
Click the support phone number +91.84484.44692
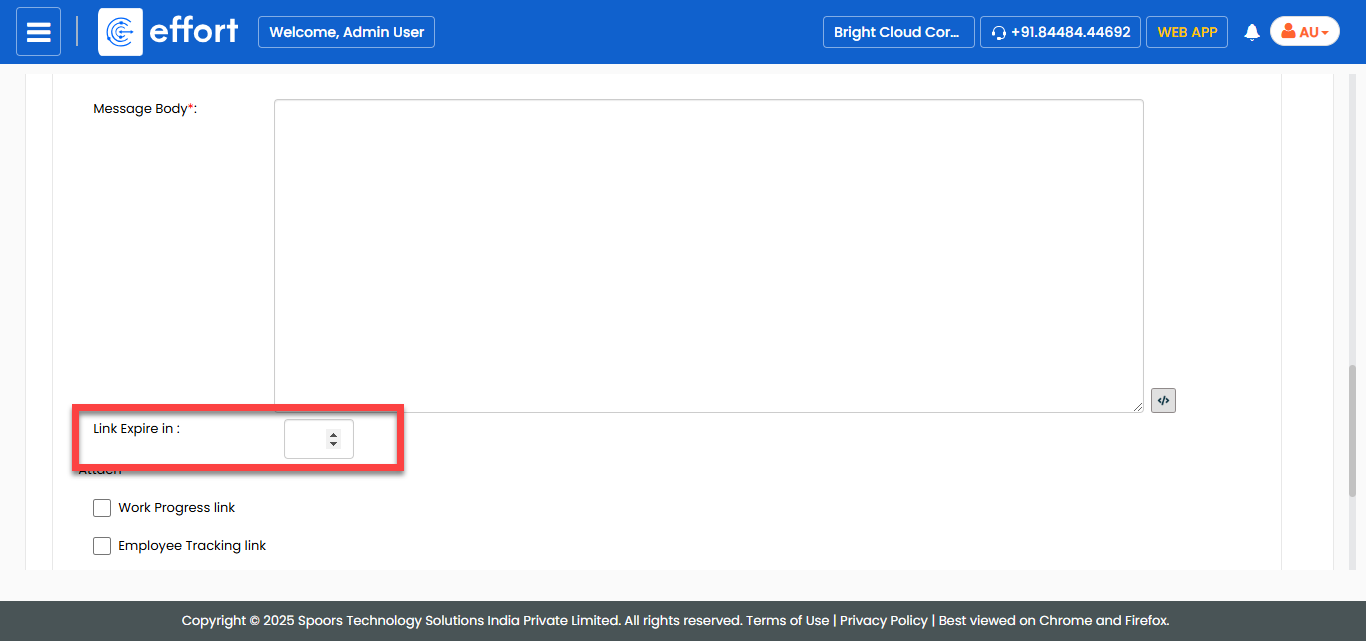[1060, 32]
